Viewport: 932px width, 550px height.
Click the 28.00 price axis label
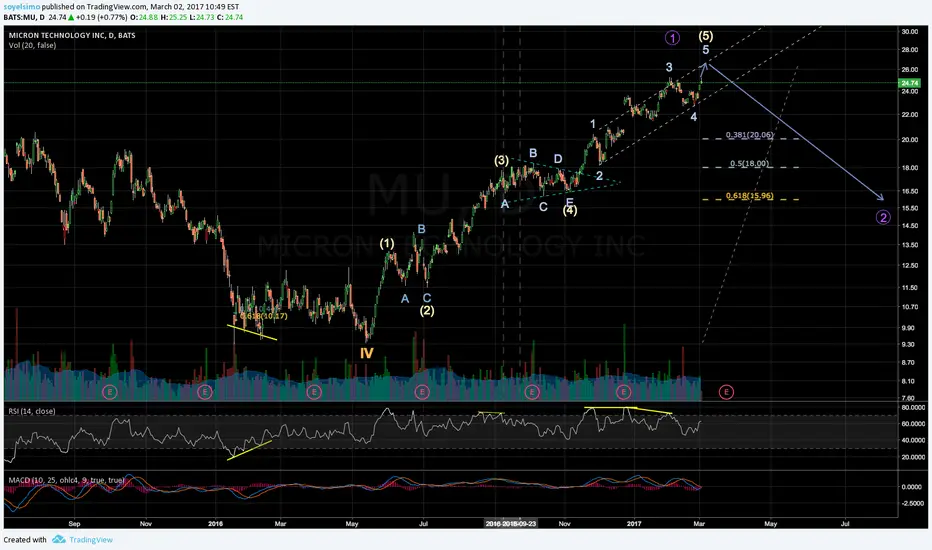(x=910, y=50)
